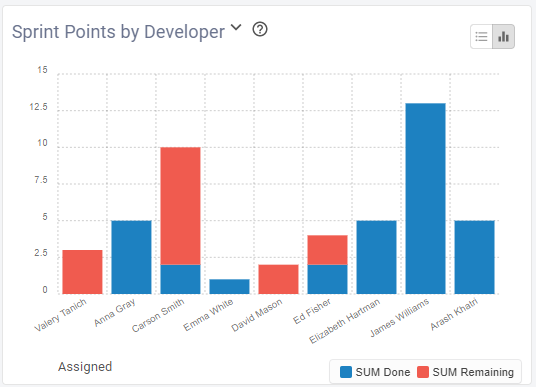
Task: Click Arash Khatri's blue bar
Action: (474, 257)
